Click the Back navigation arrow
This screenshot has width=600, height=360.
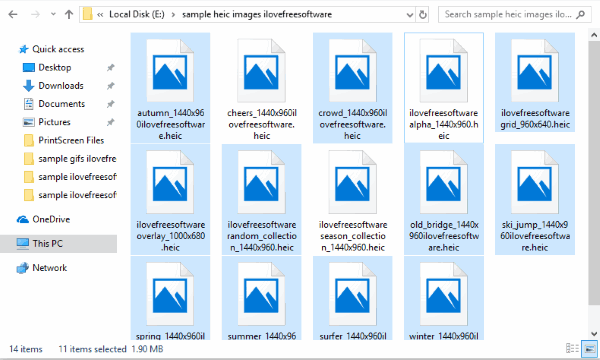[13, 15]
